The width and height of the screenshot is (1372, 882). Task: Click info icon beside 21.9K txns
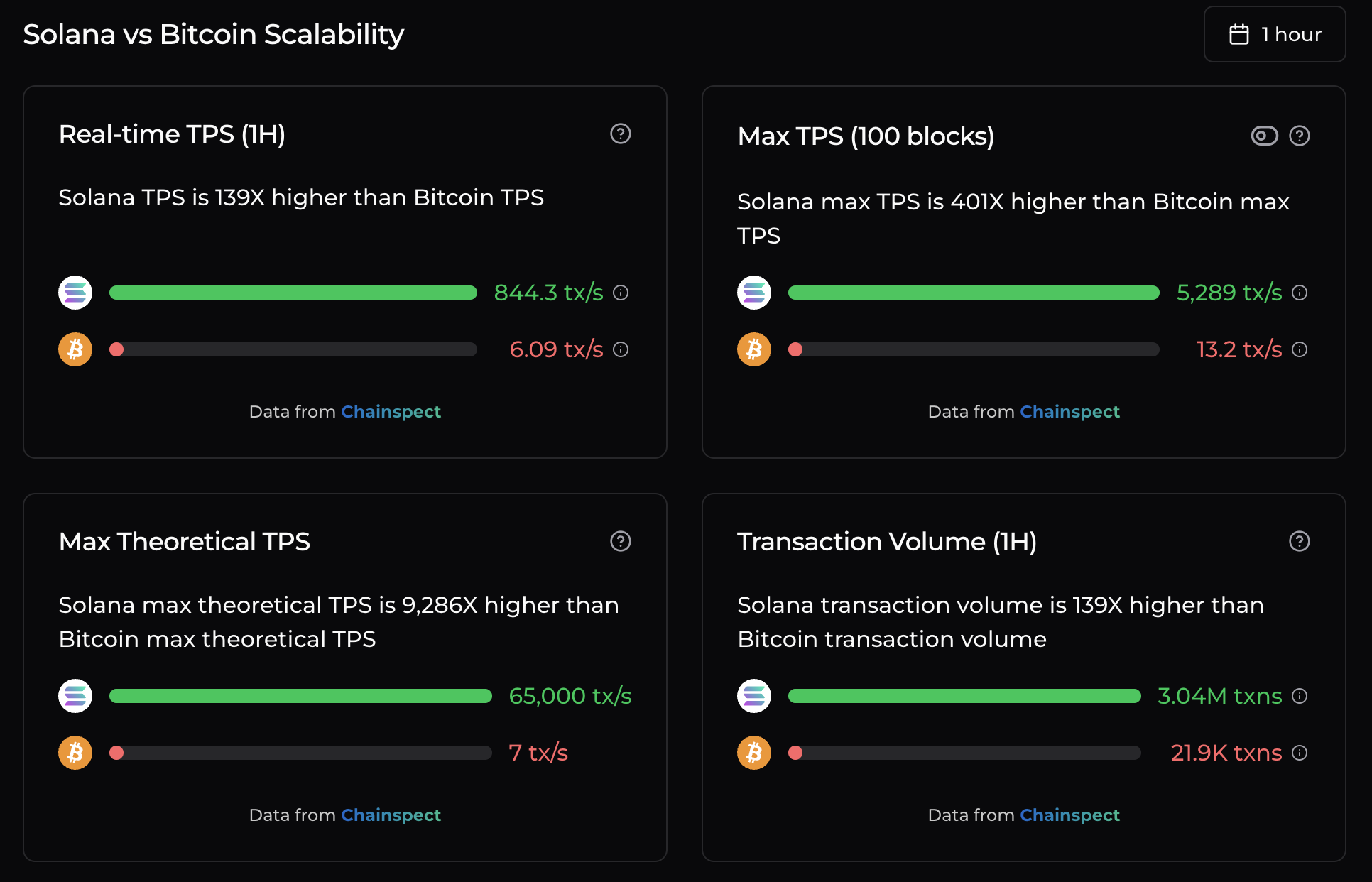pyautogui.click(x=1300, y=753)
